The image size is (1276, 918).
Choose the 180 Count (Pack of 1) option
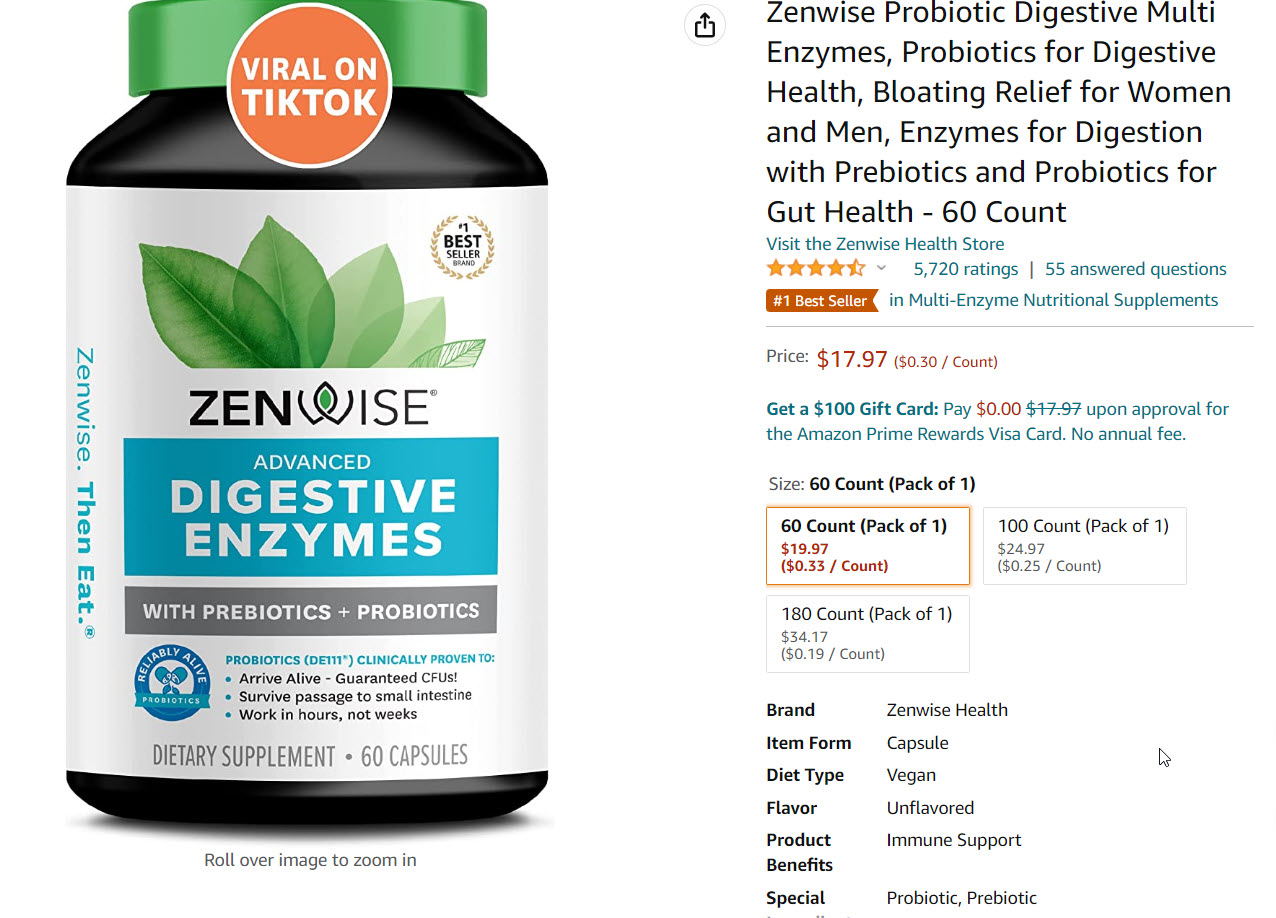coord(868,633)
